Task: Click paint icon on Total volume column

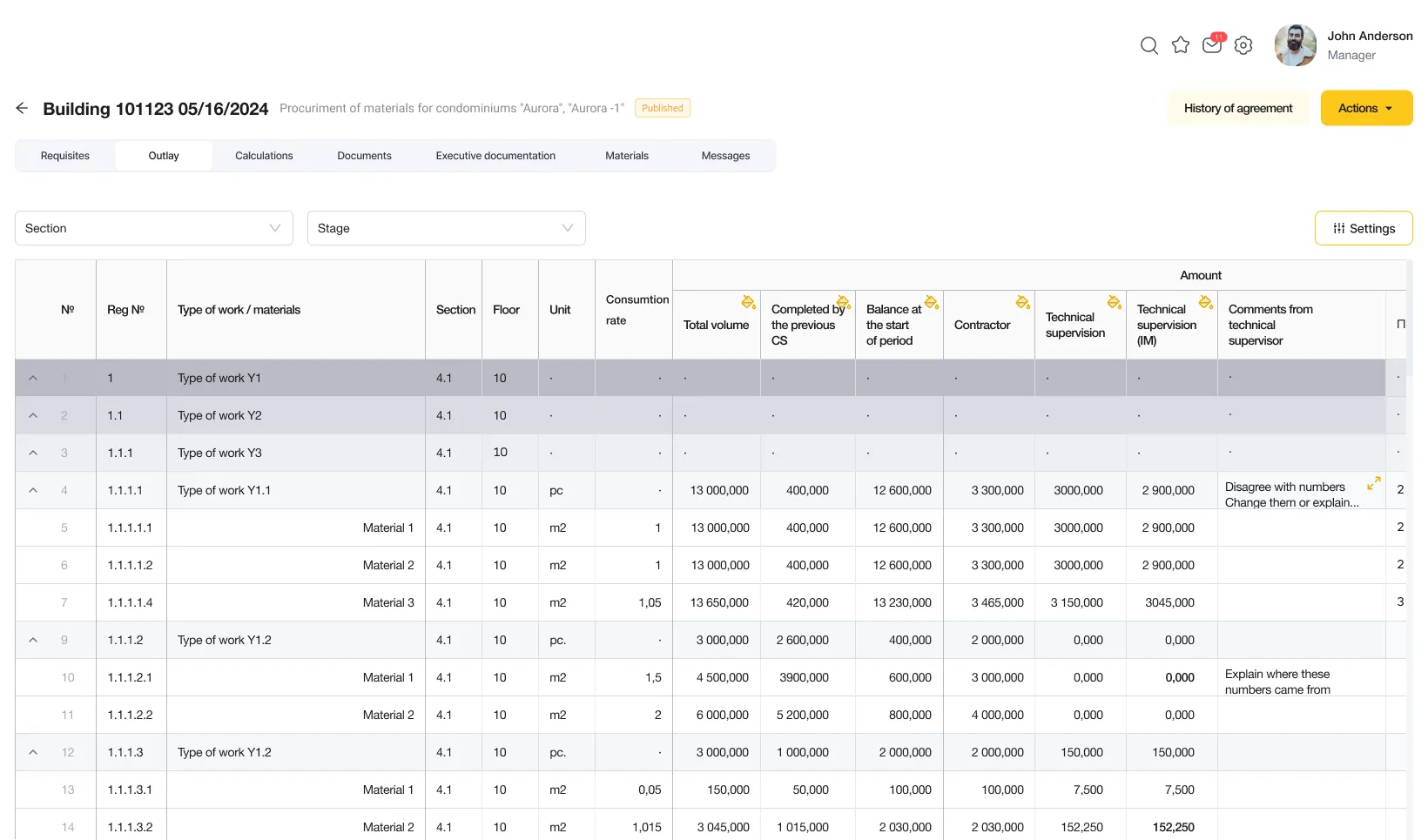Action: click(x=748, y=302)
